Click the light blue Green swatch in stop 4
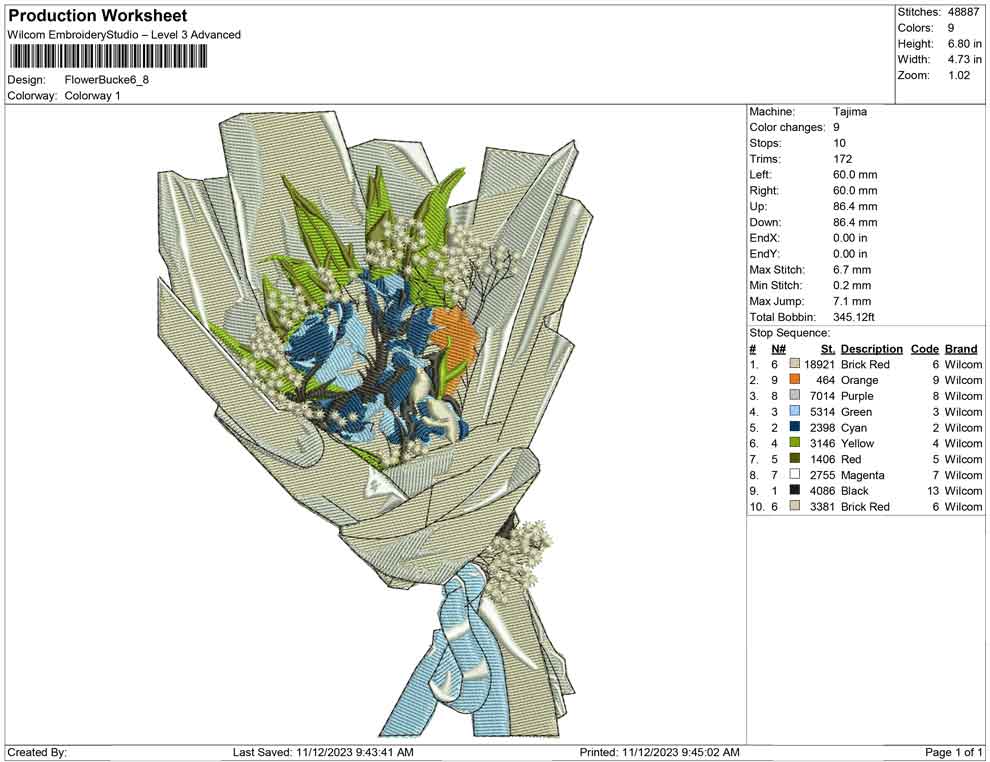Image resolution: width=990 pixels, height=762 pixels. click(794, 411)
